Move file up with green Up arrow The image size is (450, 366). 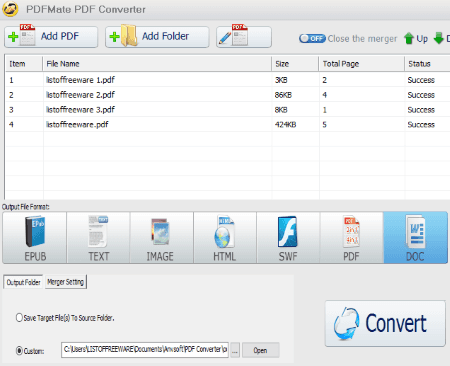(x=416, y=39)
